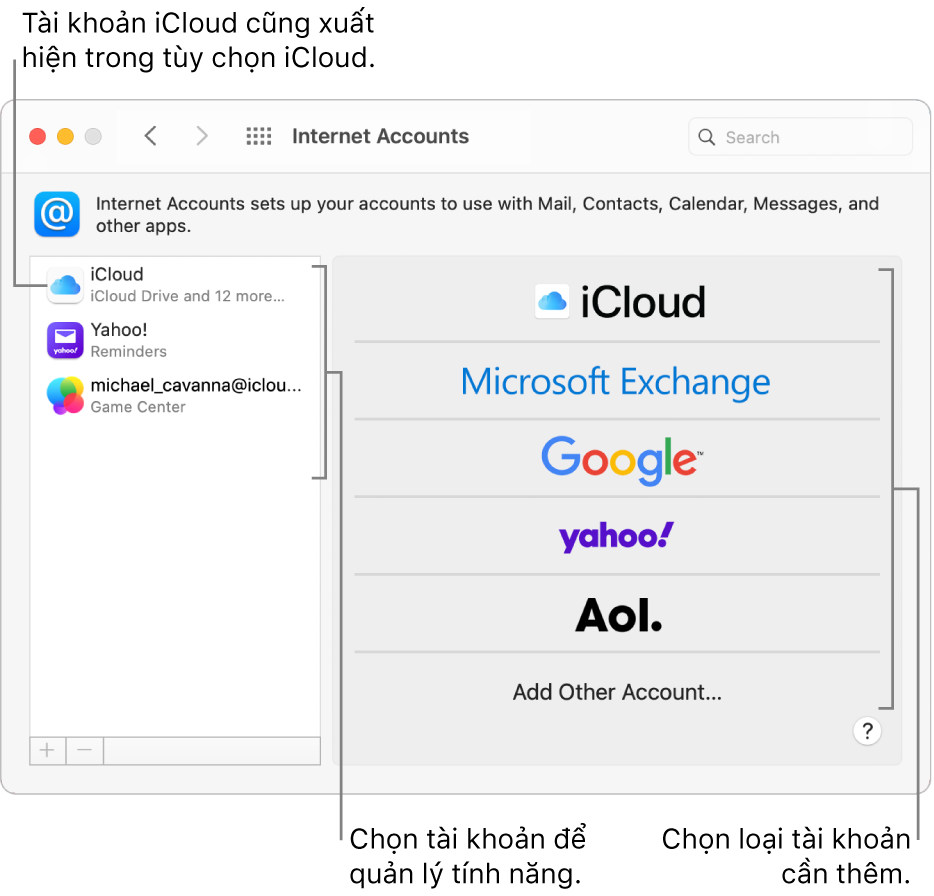This screenshot has height=896, width=934.
Task: Select the michael_cavanna Game Center account
Action: click(175, 396)
